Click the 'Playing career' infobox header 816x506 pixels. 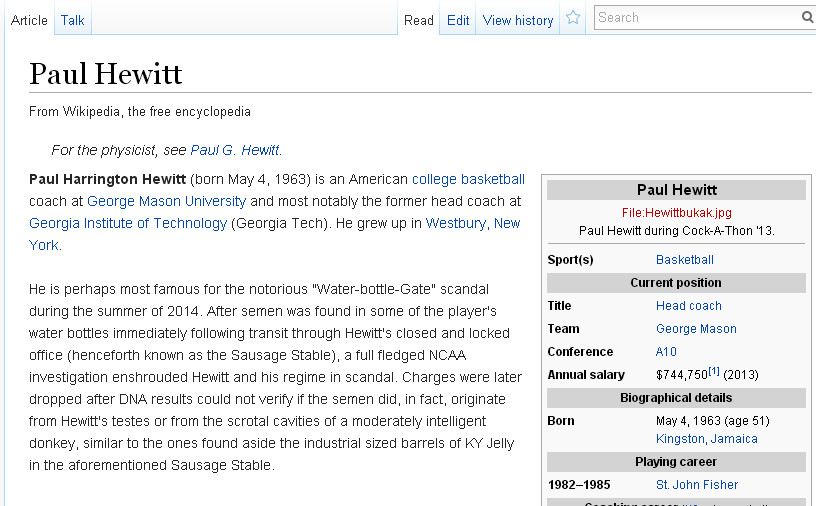click(x=676, y=462)
